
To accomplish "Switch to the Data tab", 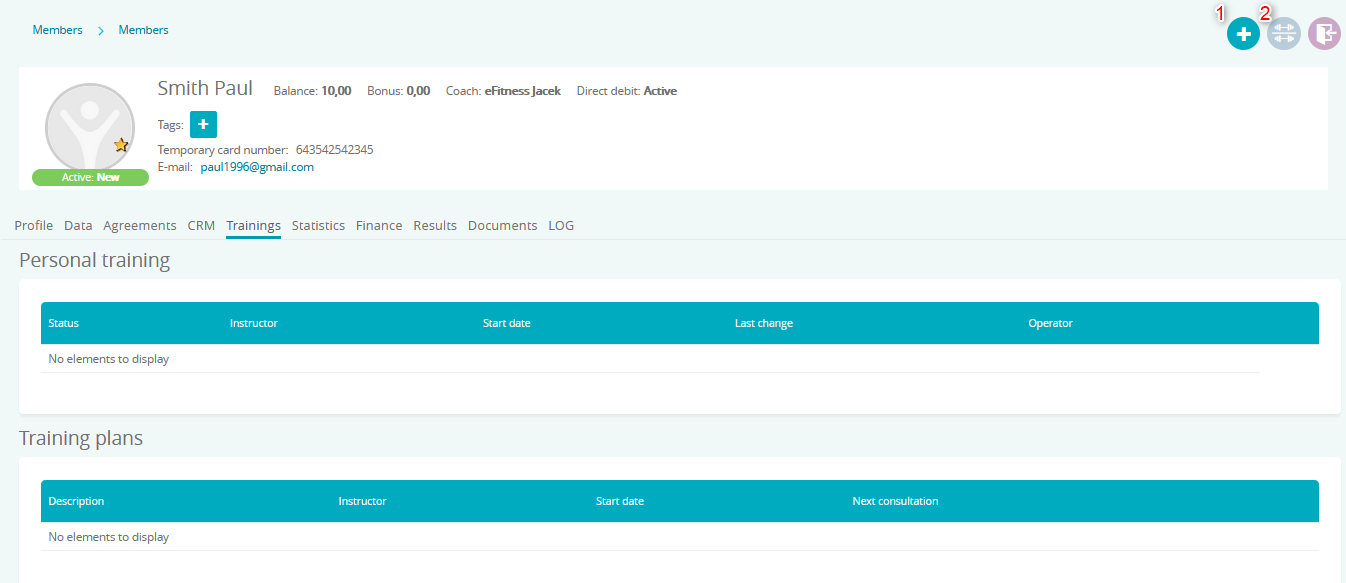I will (78, 226).
